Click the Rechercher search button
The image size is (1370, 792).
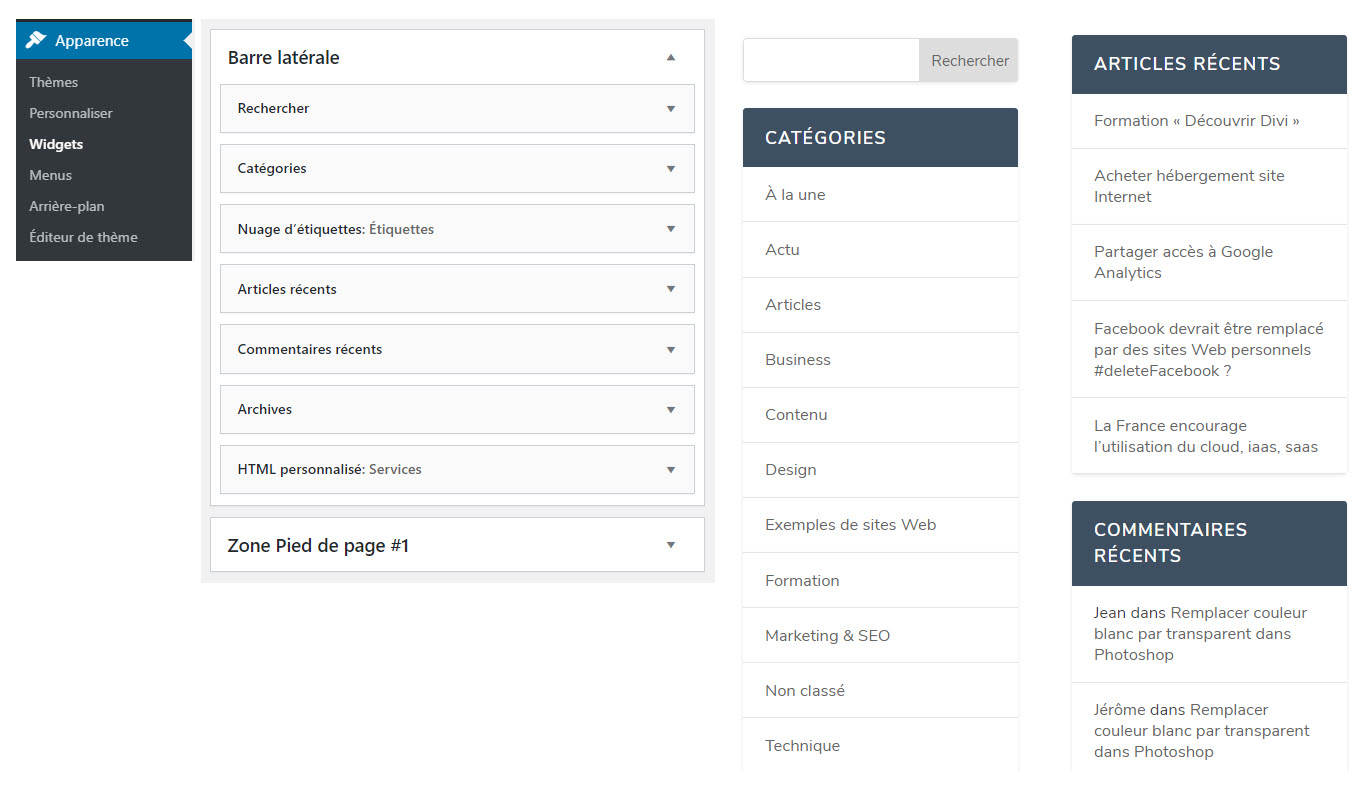click(969, 61)
